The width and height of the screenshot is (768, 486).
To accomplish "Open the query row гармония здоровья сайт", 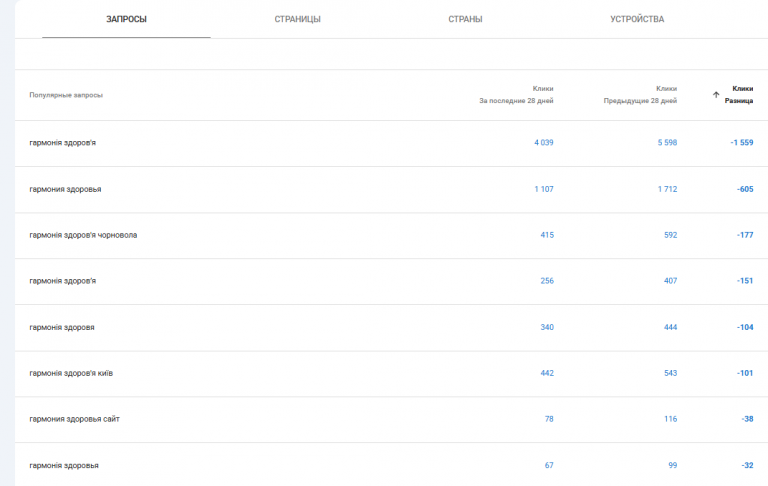I will coord(391,419).
